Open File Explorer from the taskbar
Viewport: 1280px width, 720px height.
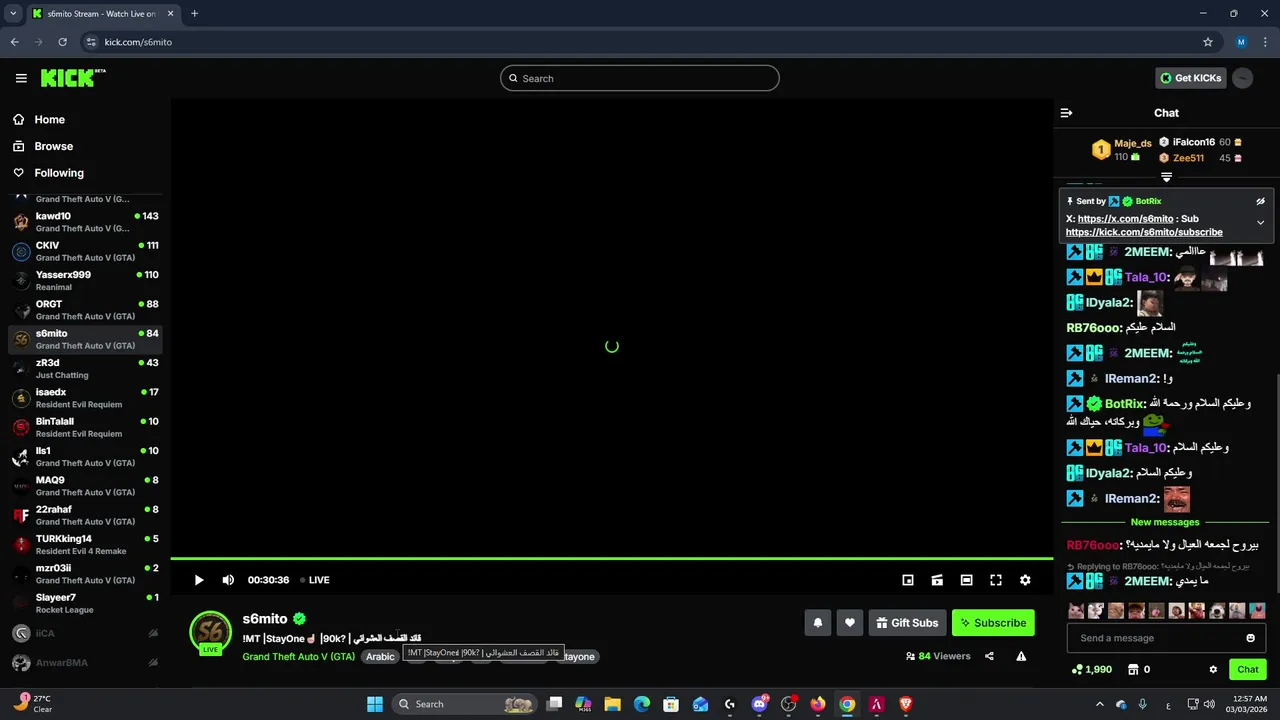tap(613, 704)
